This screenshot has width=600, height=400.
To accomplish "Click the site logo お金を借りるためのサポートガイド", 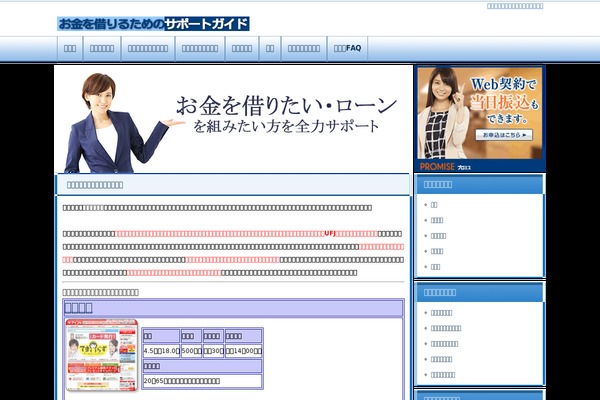I will click(x=153, y=24).
